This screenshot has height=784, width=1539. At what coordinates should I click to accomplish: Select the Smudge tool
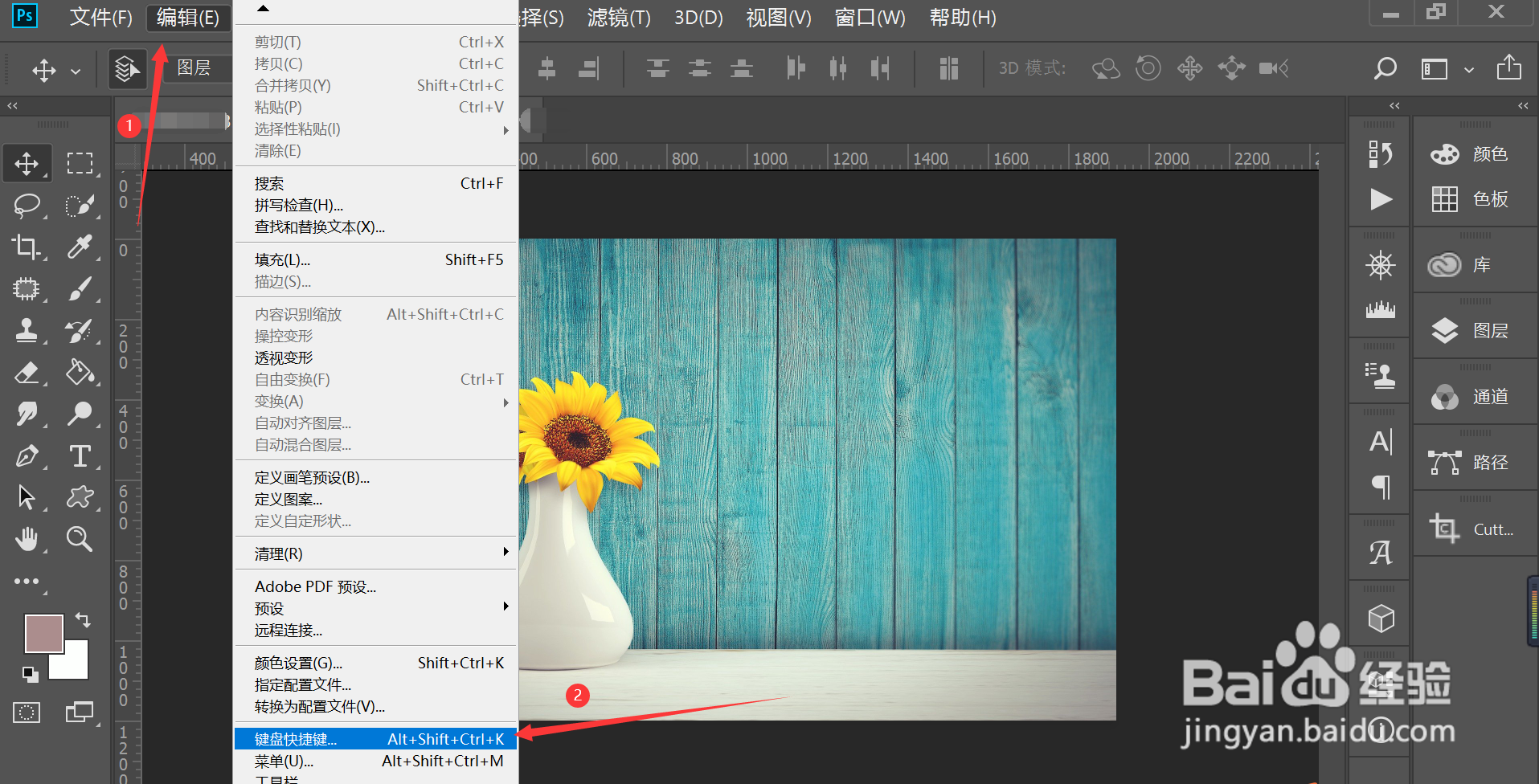27,414
